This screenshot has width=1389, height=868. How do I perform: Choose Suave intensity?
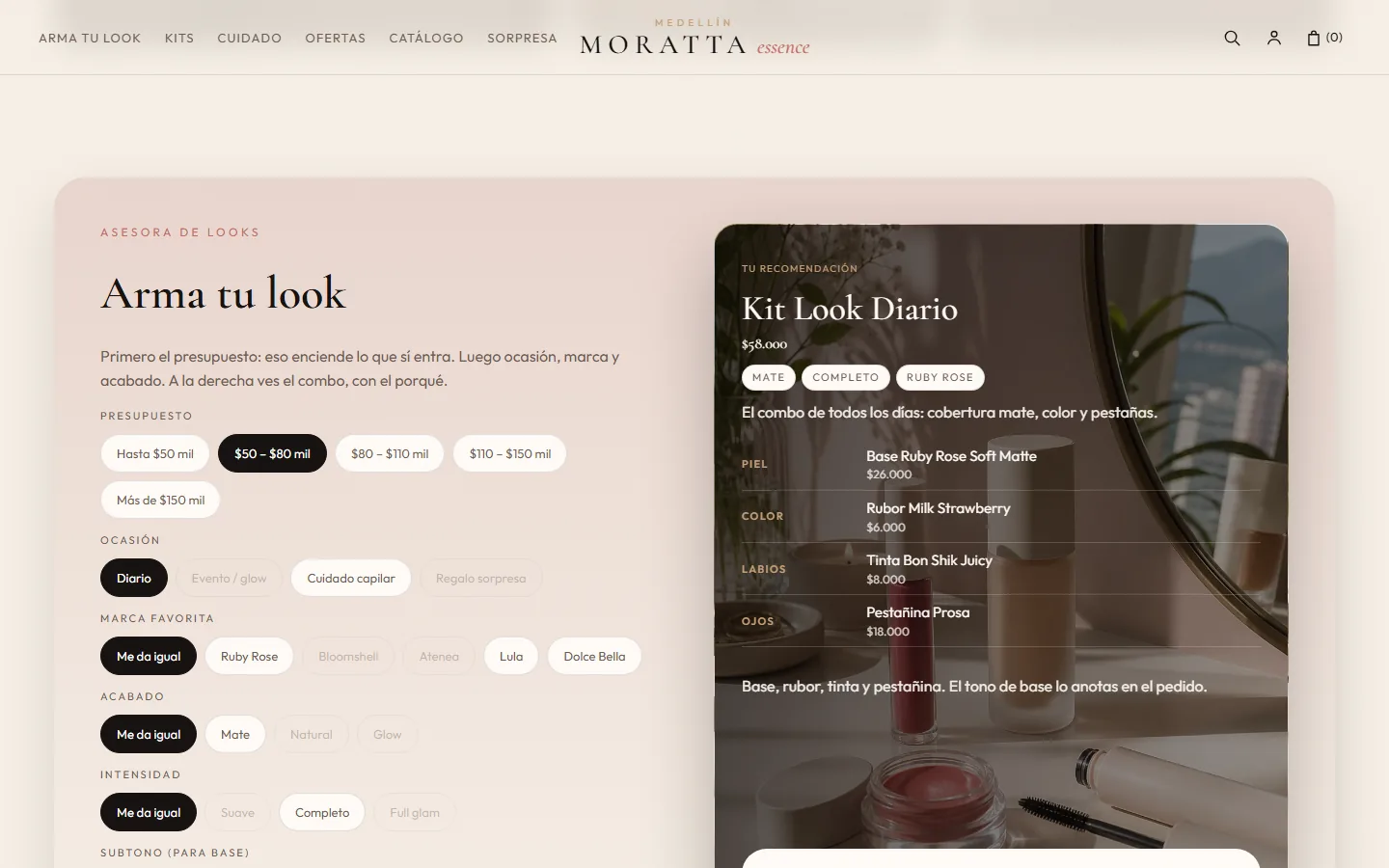pyautogui.click(x=237, y=812)
